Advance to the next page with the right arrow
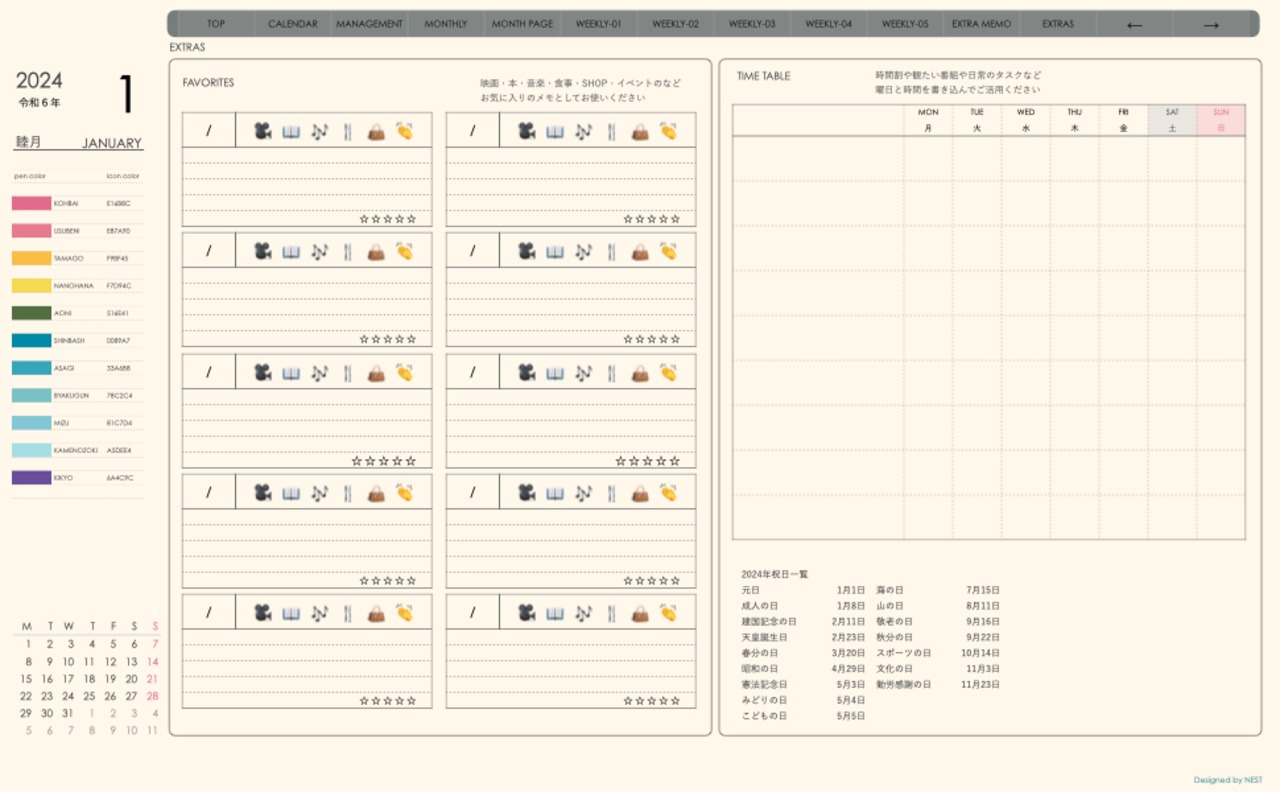 coord(1211,24)
